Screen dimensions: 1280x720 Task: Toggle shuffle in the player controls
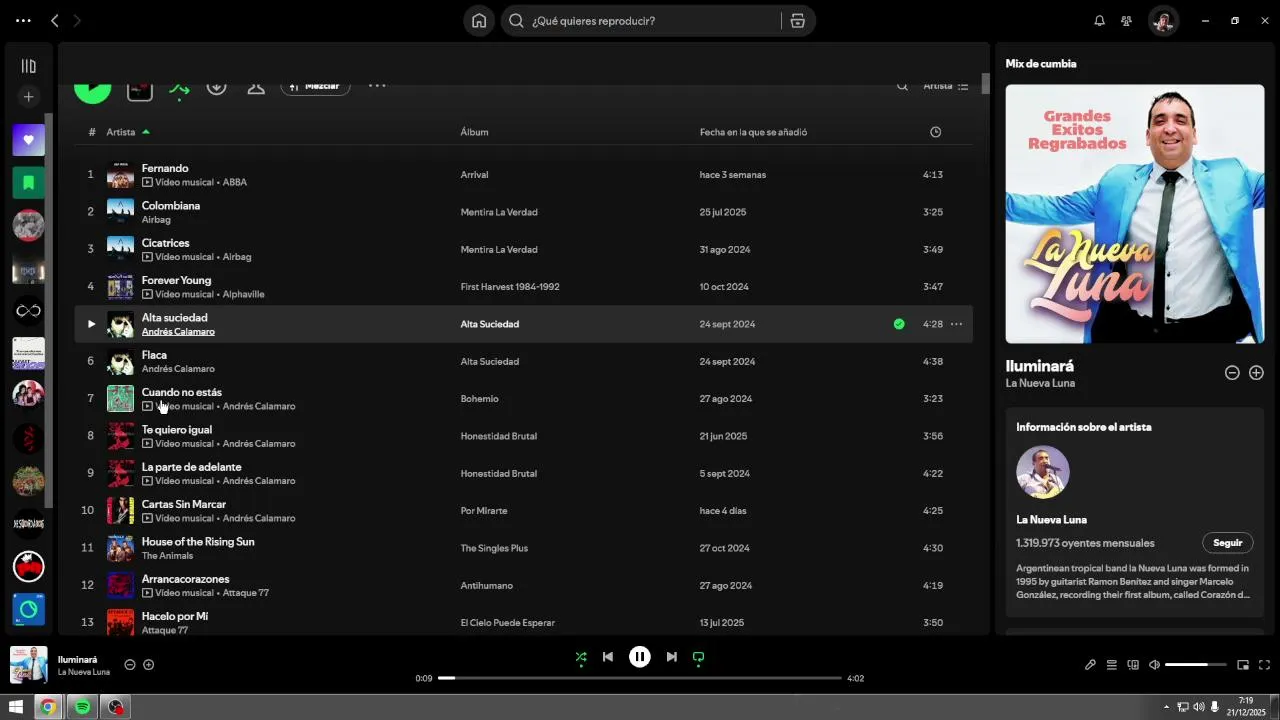click(x=581, y=657)
